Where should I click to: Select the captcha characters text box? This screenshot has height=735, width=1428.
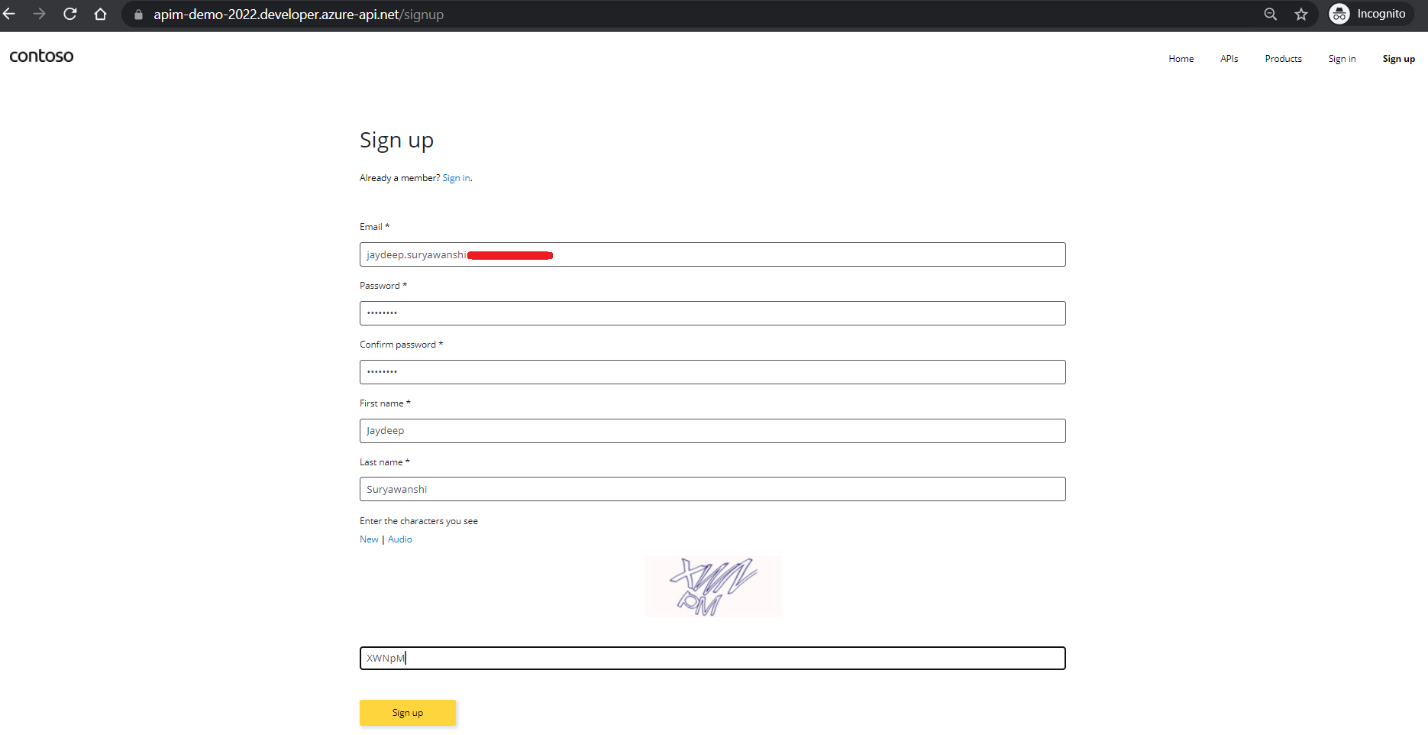[712, 658]
